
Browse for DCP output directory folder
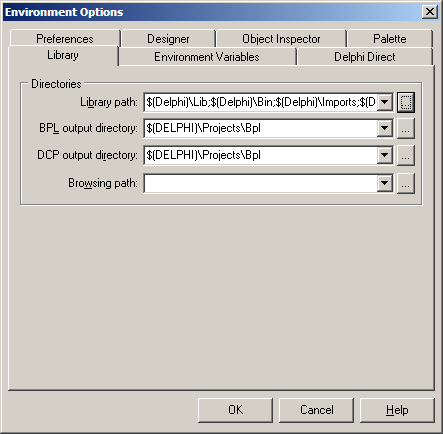click(x=406, y=155)
